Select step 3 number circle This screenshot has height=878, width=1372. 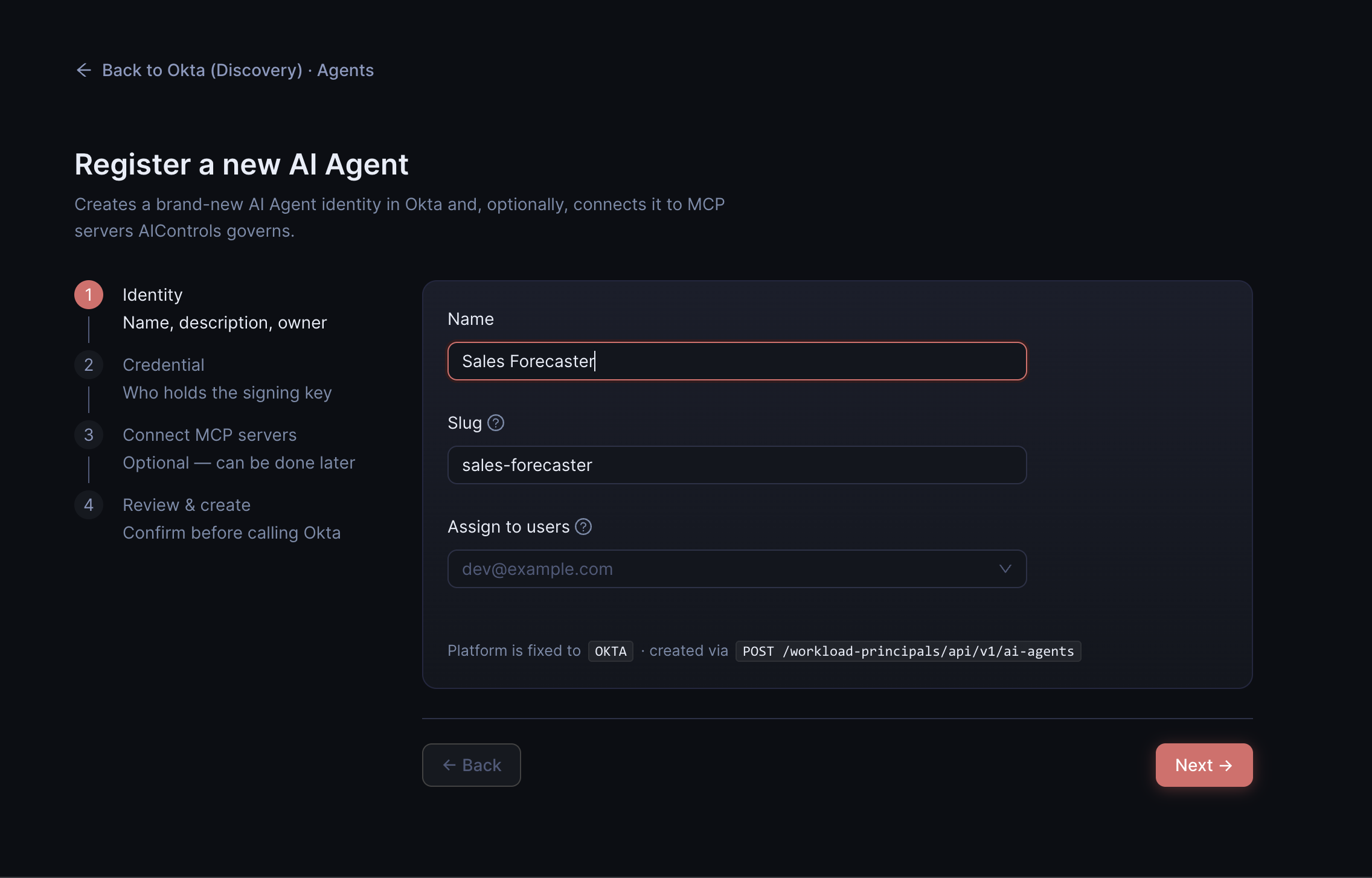click(89, 435)
